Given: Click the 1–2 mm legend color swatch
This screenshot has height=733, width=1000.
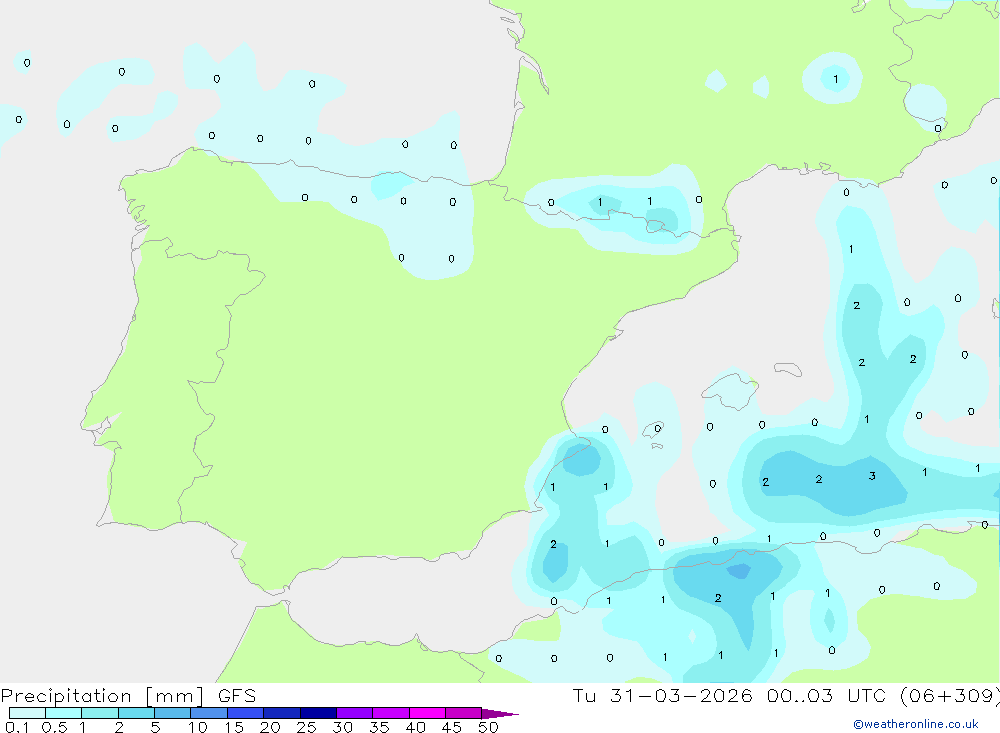Looking at the screenshot, I should coord(100,713).
